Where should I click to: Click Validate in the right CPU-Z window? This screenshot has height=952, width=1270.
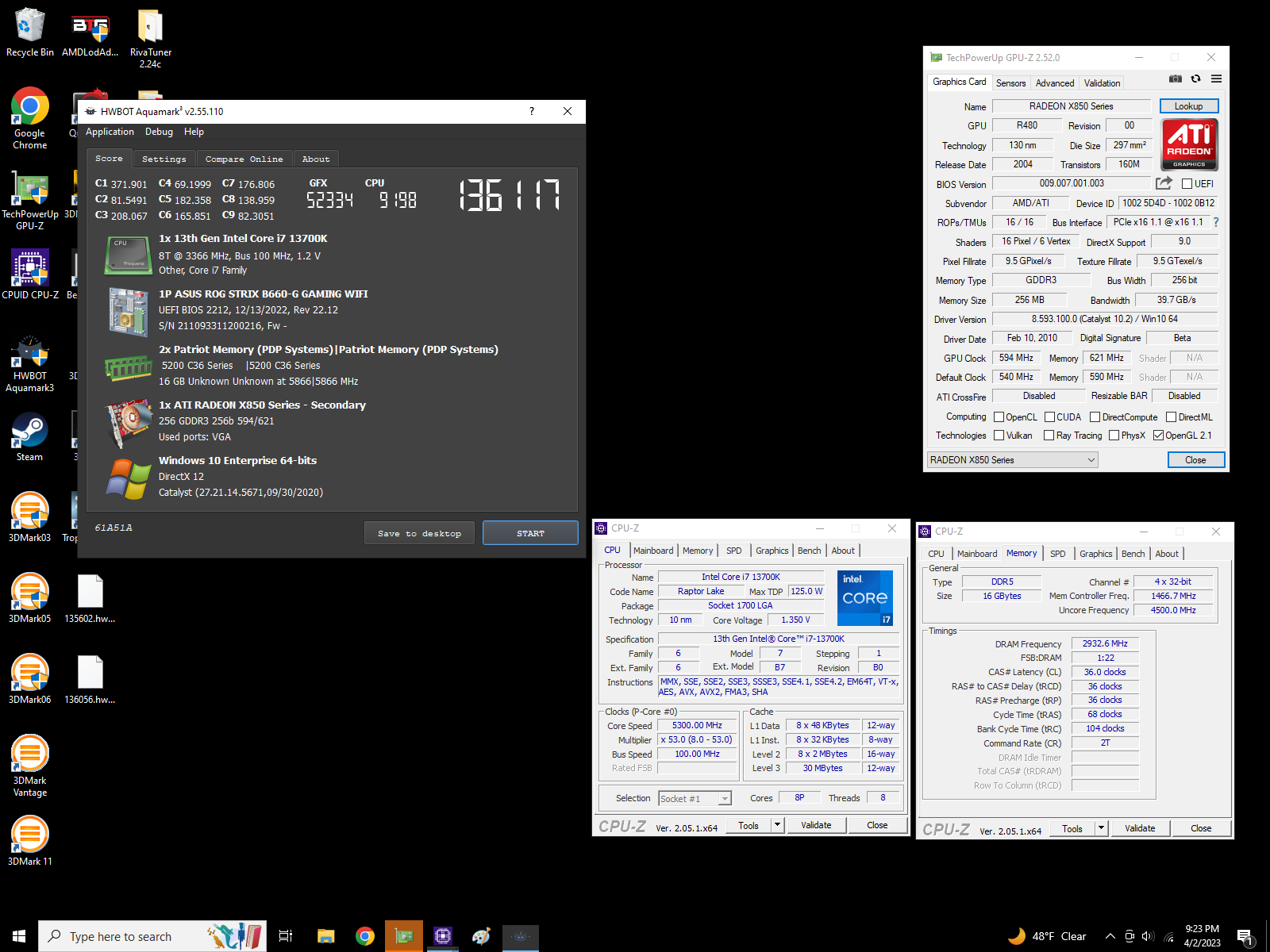click(x=1140, y=828)
